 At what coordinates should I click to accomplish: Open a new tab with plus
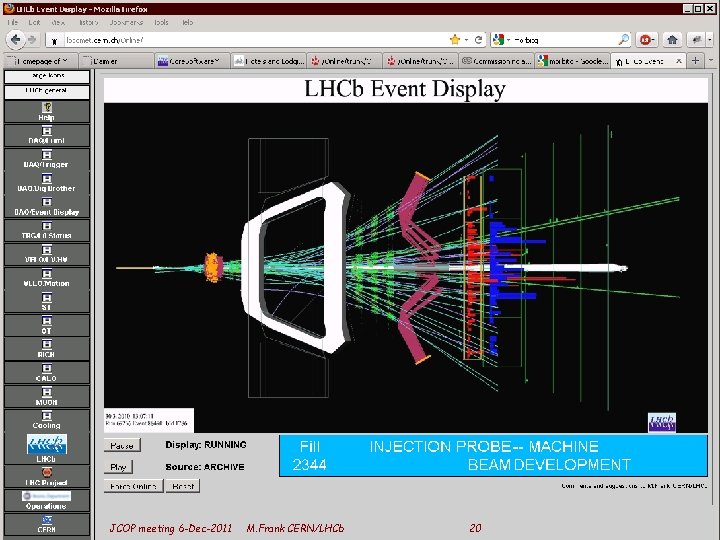696,61
